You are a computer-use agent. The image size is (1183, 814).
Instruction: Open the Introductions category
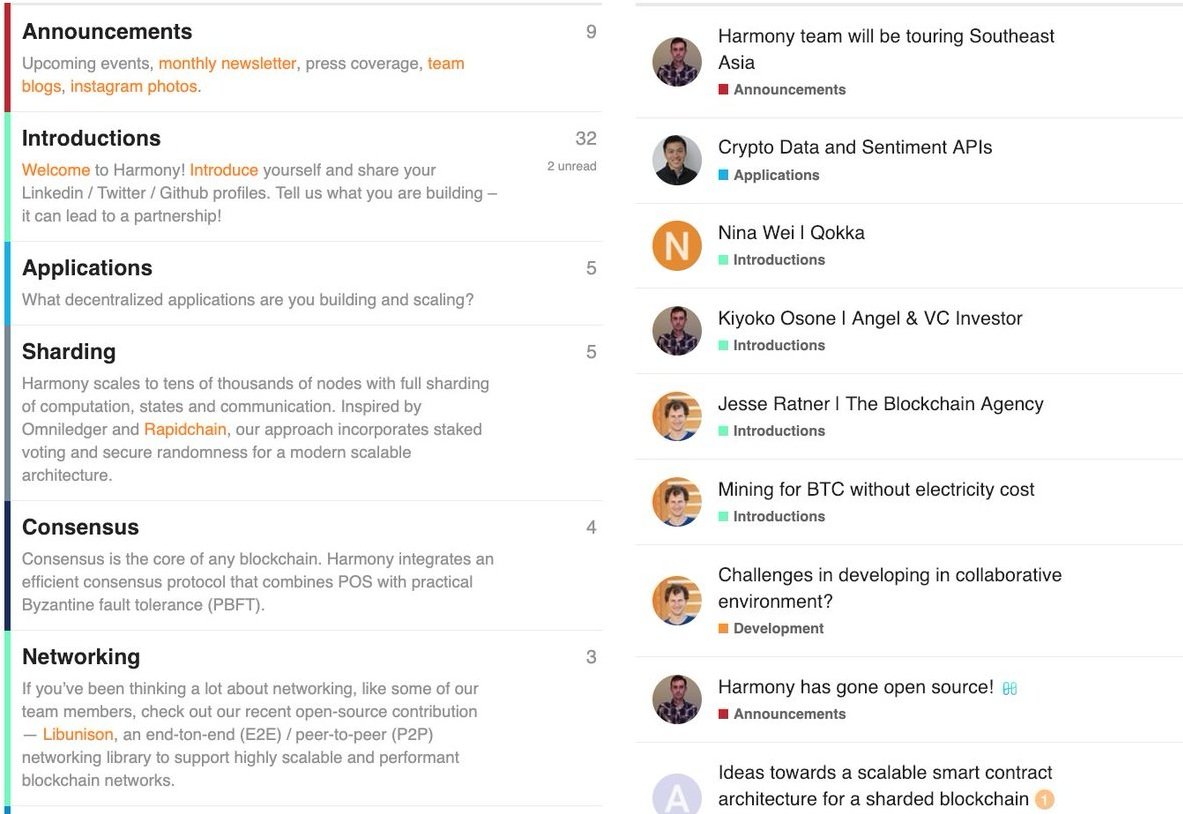[x=91, y=138]
